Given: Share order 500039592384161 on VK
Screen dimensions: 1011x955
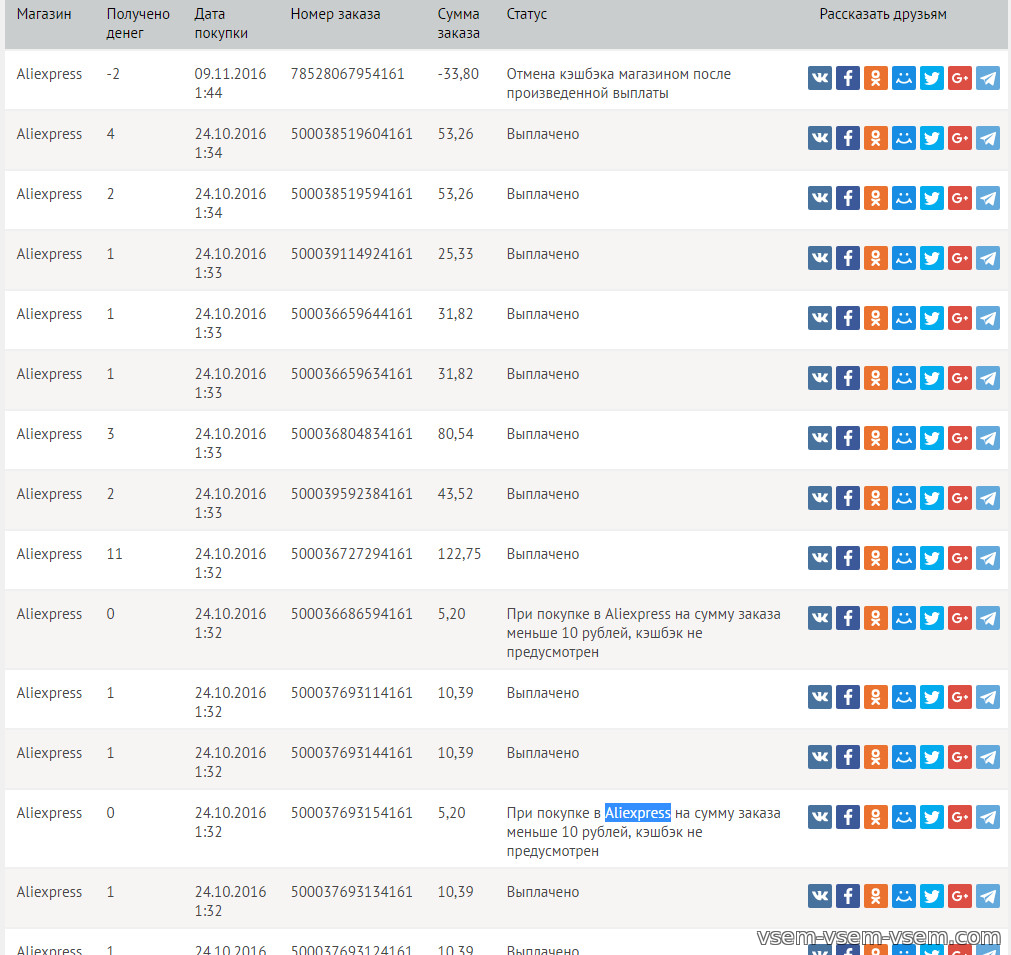Looking at the screenshot, I should [820, 498].
